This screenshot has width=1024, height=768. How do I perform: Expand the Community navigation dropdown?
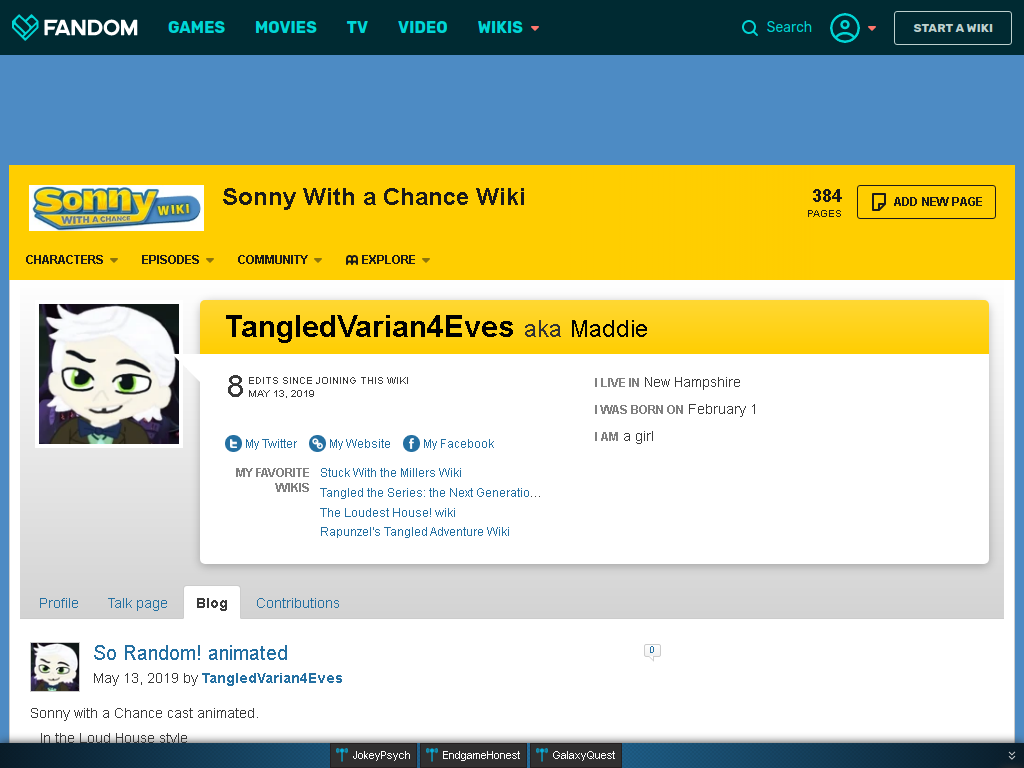tap(280, 260)
